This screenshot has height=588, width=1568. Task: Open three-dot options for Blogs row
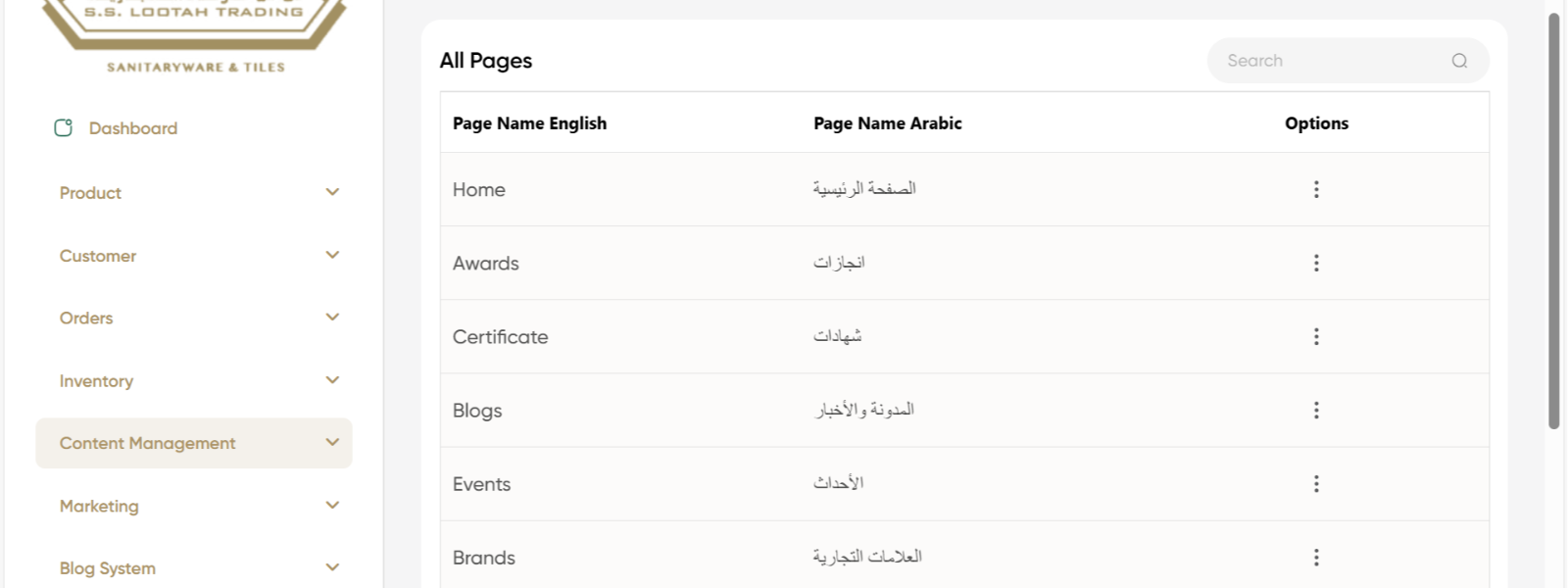[x=1316, y=410]
